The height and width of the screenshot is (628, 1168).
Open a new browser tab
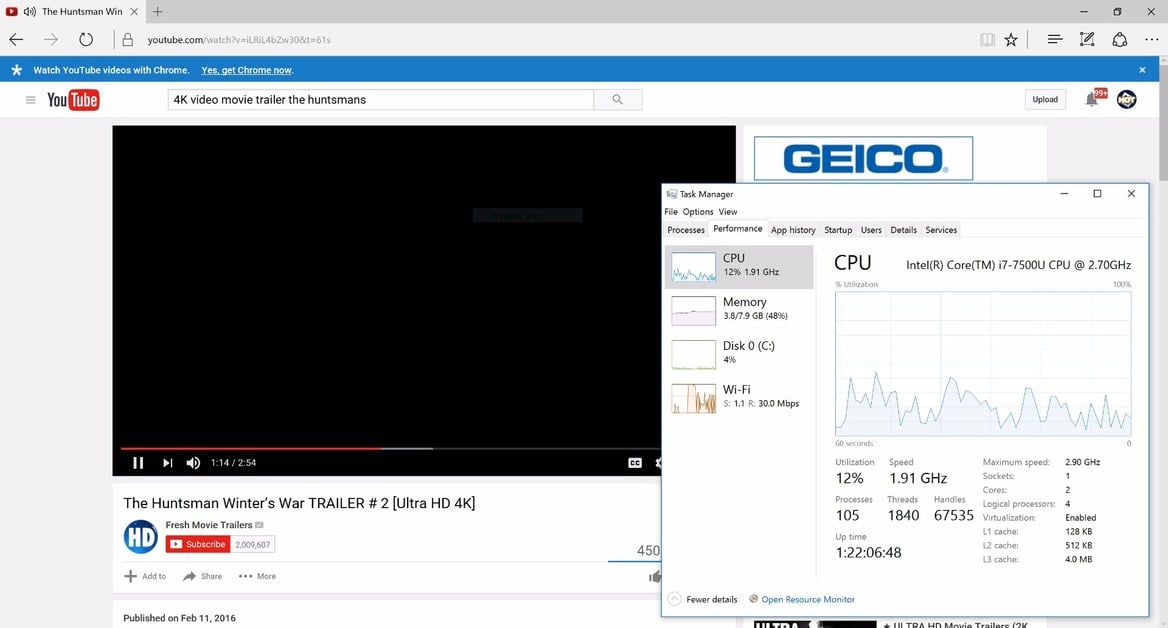point(157,11)
